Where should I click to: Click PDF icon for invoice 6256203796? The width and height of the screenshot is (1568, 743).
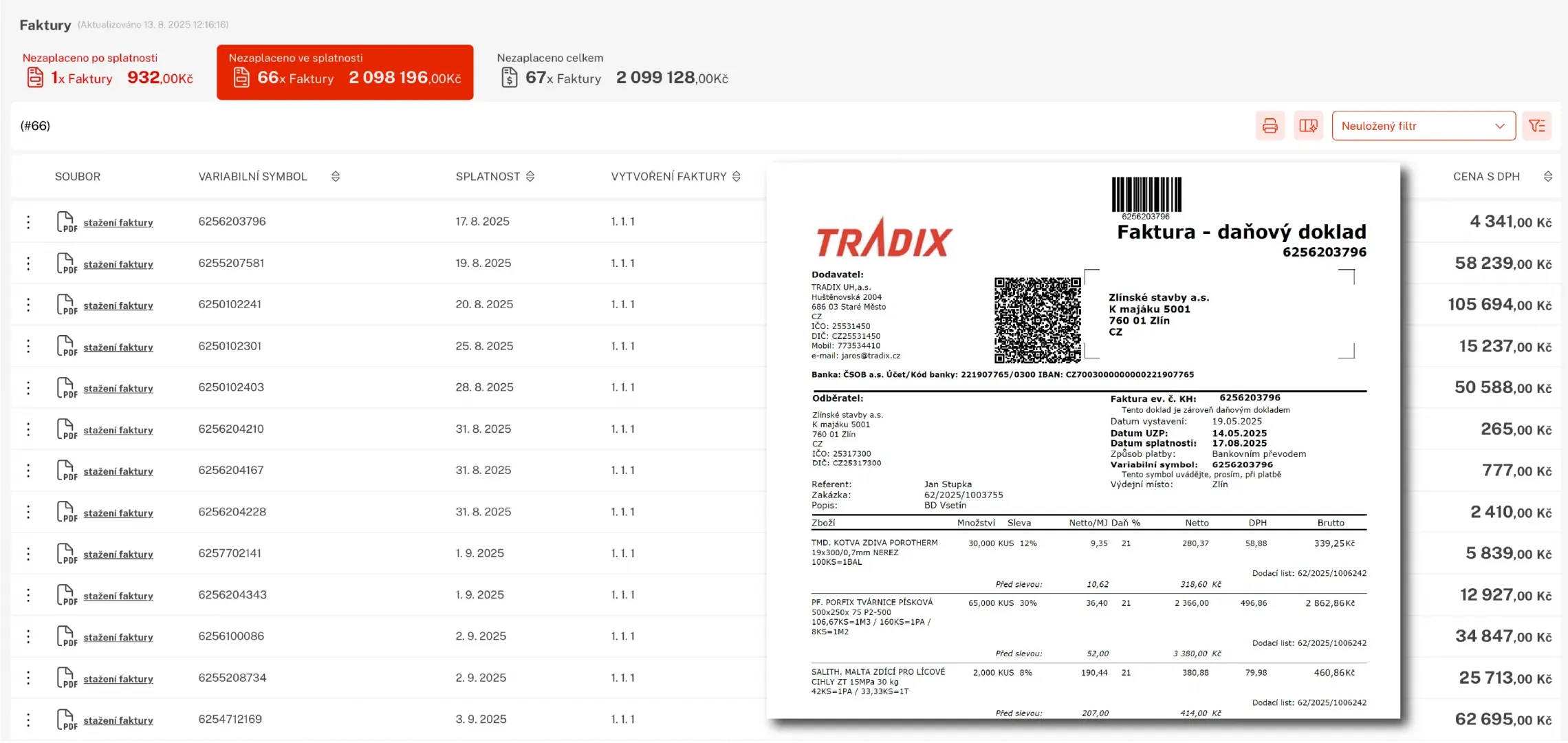[66, 222]
